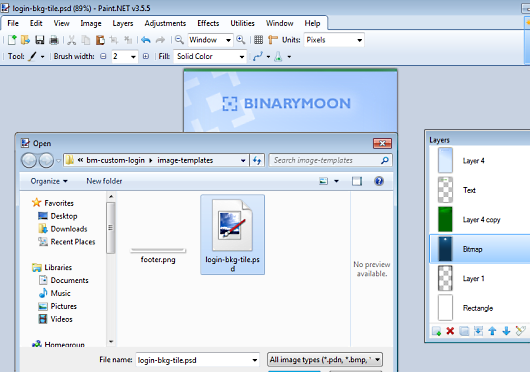Toggle the pixel grid icon
Image resolution: width=530 pixels, height=372 pixels.
click(259, 40)
